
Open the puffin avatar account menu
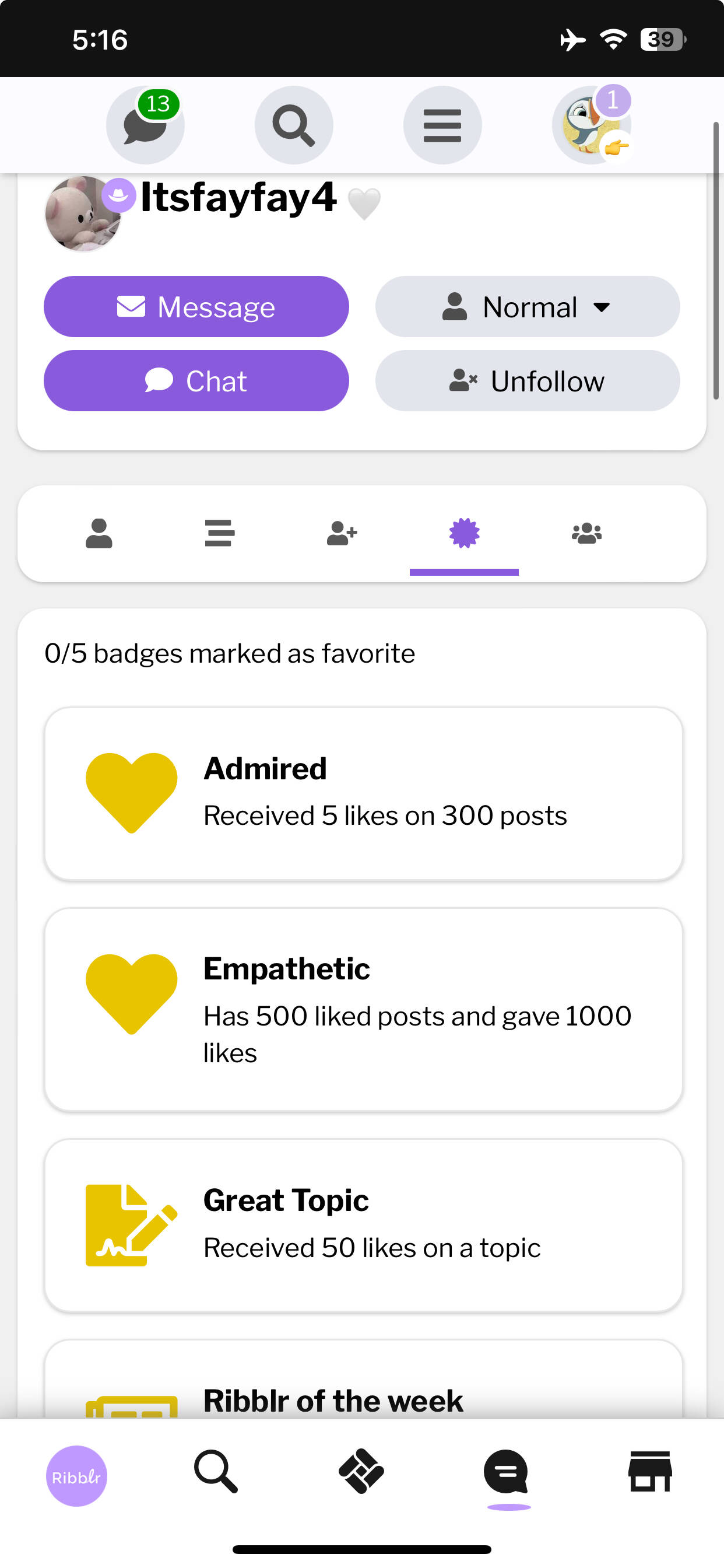pyautogui.click(x=591, y=125)
